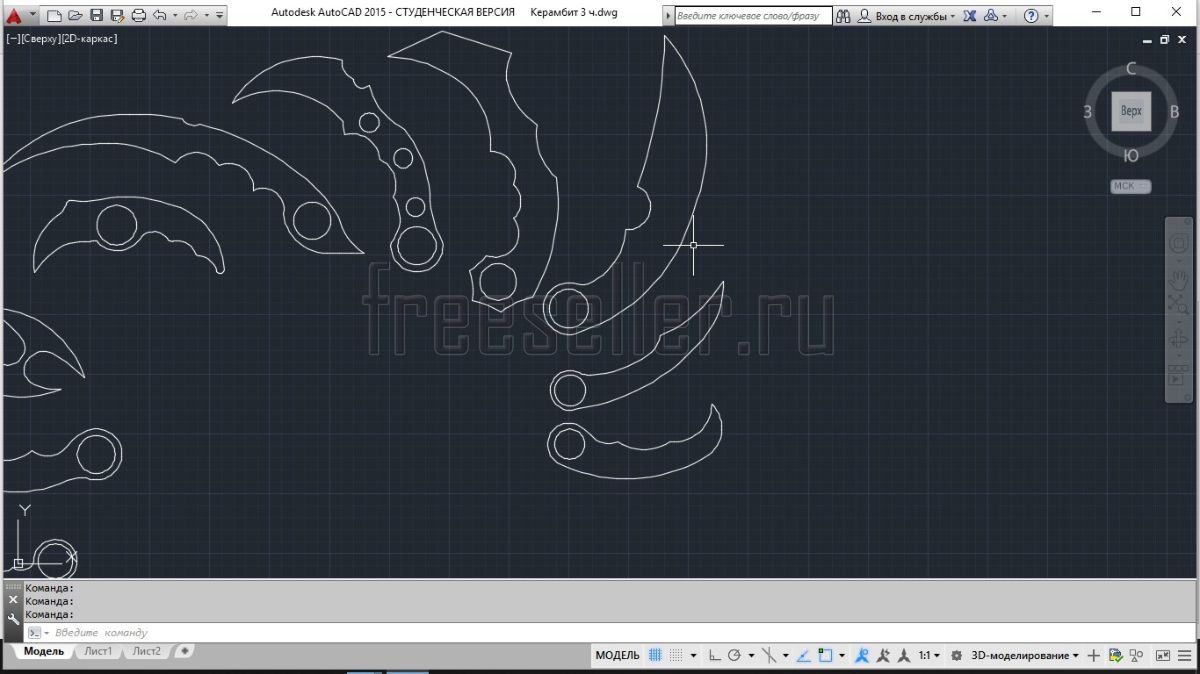Click the Open file folder icon
The width and height of the screenshot is (1200, 674).
tap(75, 15)
